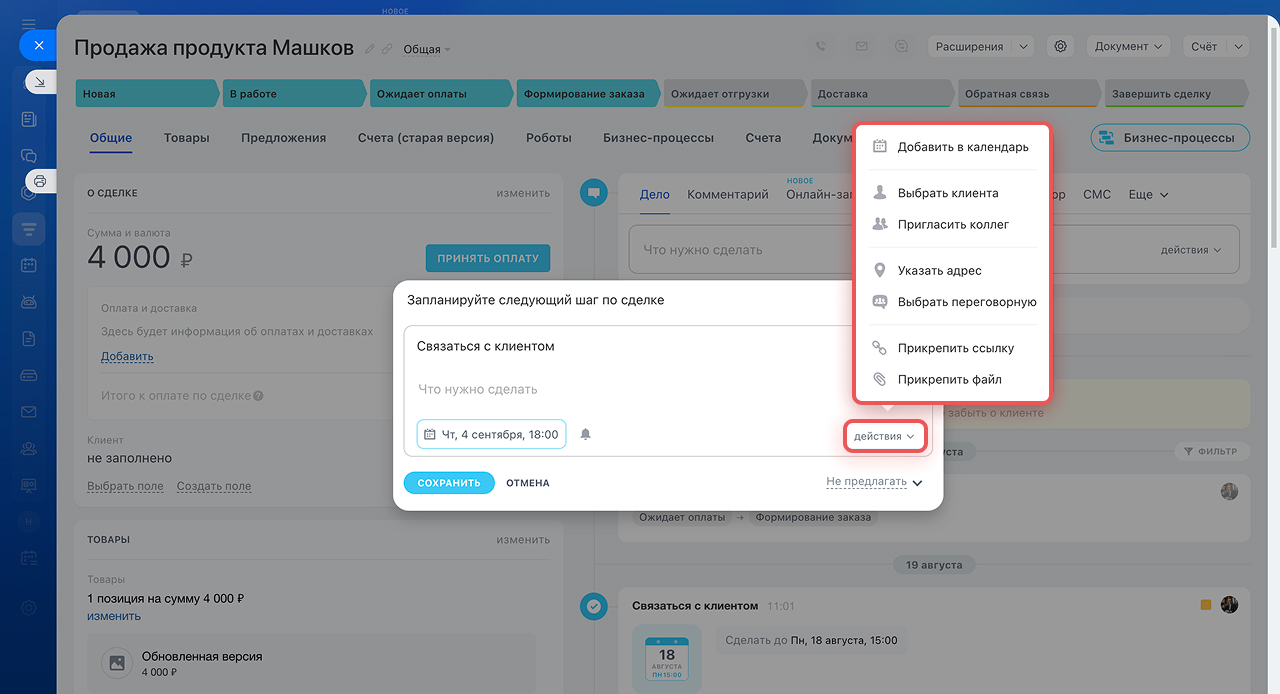Expand the Расширения dropdown arrow

(x=1022, y=46)
